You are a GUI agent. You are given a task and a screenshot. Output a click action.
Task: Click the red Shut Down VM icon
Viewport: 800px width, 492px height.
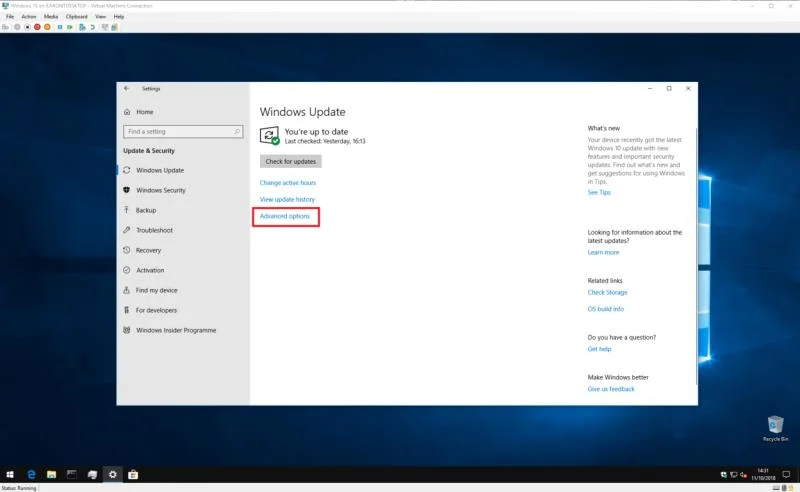coord(37,27)
